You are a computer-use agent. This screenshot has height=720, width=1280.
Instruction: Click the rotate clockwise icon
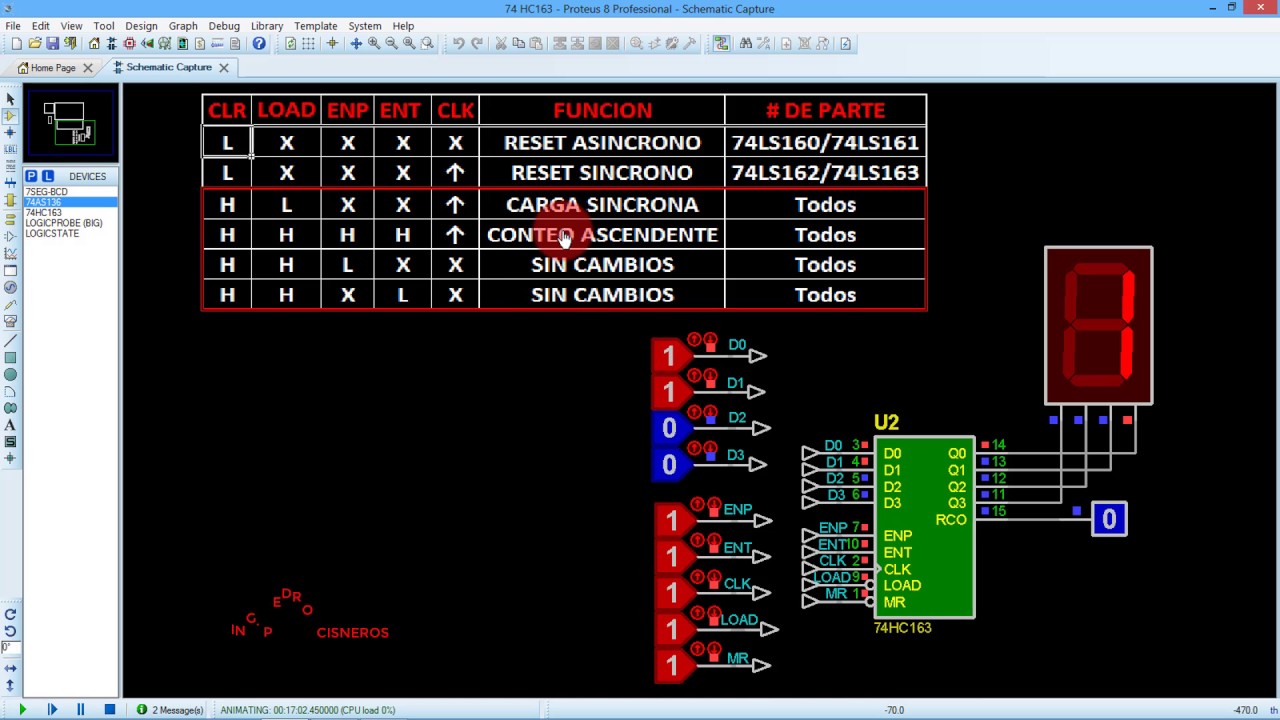coord(10,614)
